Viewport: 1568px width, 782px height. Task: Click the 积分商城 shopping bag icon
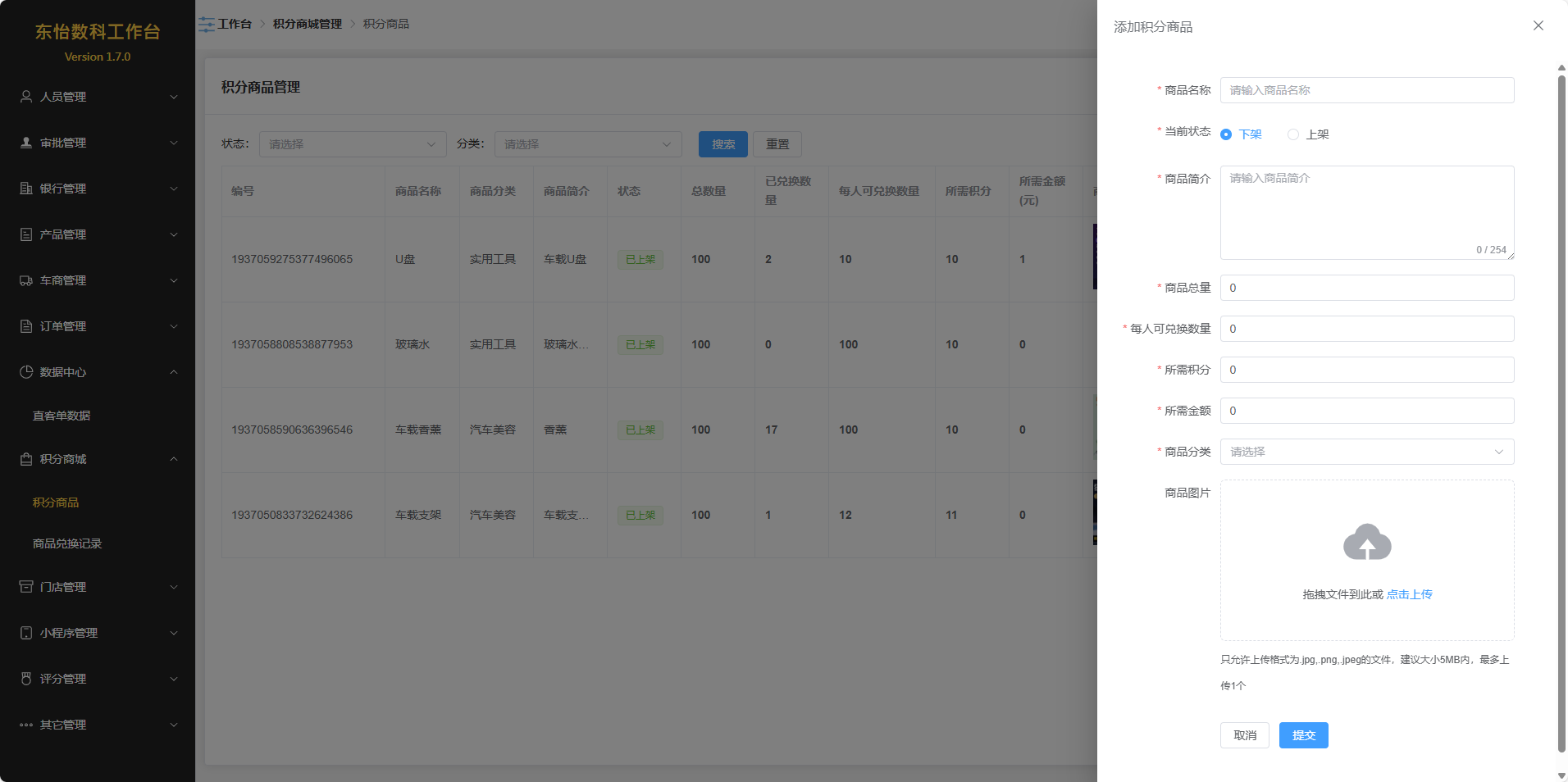click(26, 459)
